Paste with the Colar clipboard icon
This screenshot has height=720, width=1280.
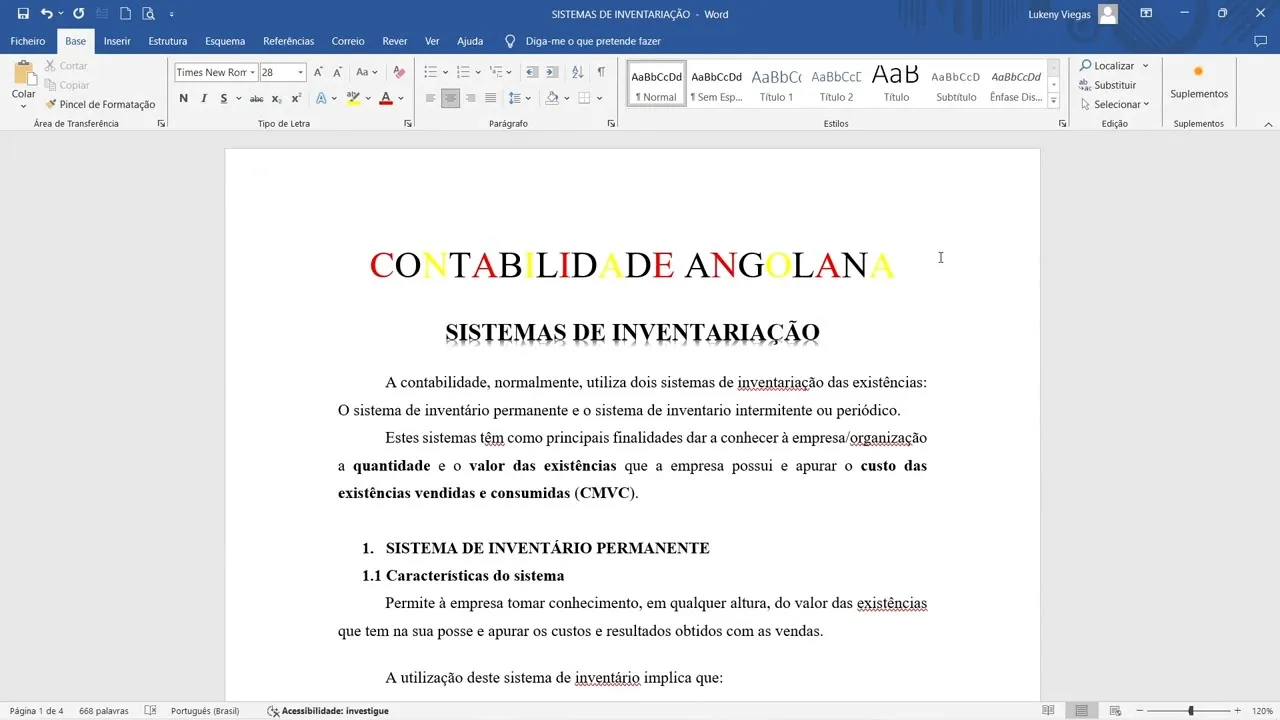[23, 74]
